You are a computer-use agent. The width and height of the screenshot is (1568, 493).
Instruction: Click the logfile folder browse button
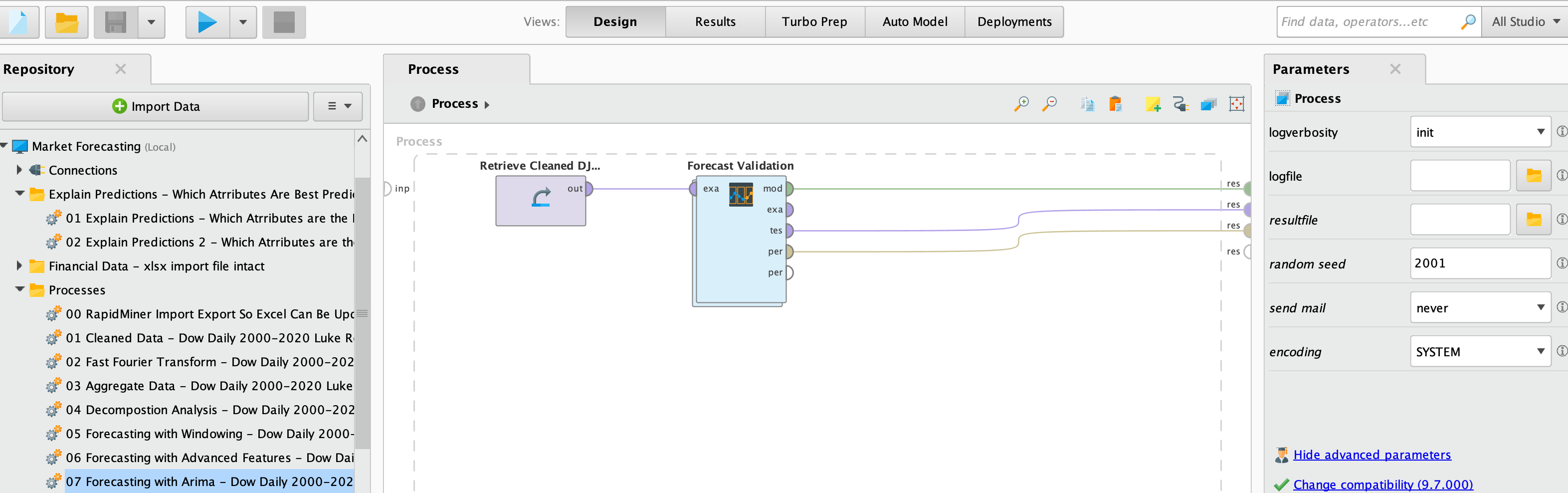1533,176
